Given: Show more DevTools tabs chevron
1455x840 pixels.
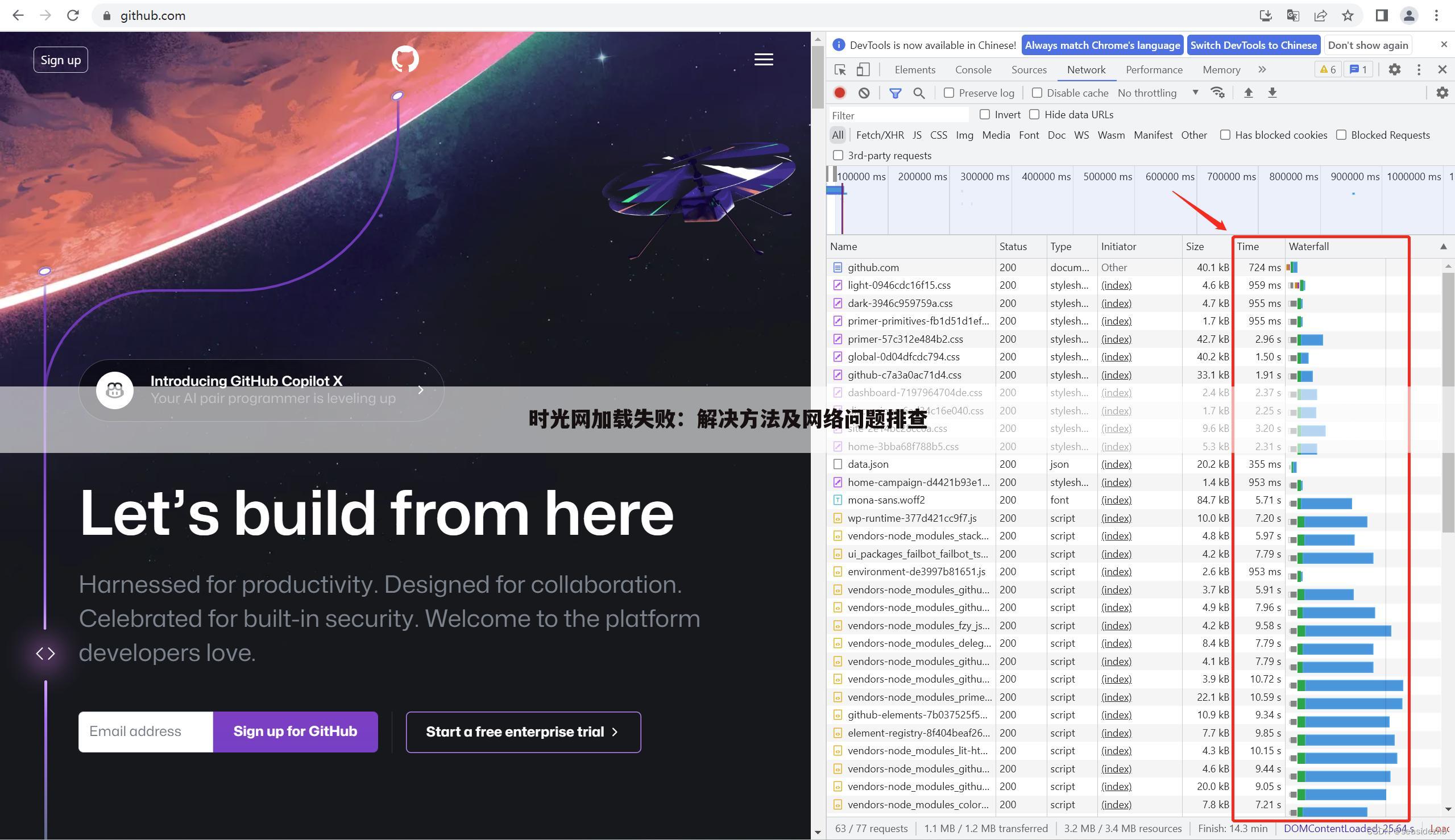Looking at the screenshot, I should (1262, 70).
